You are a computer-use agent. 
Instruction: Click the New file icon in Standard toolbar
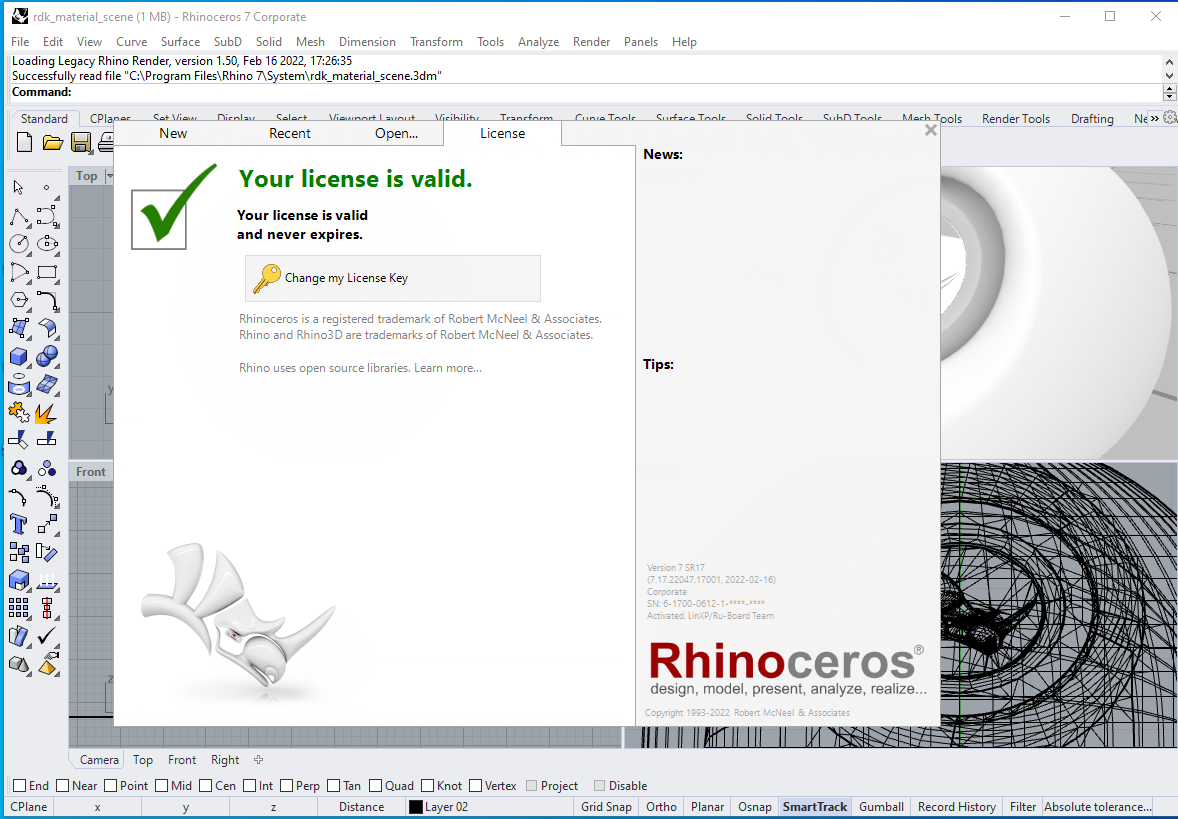click(24, 142)
